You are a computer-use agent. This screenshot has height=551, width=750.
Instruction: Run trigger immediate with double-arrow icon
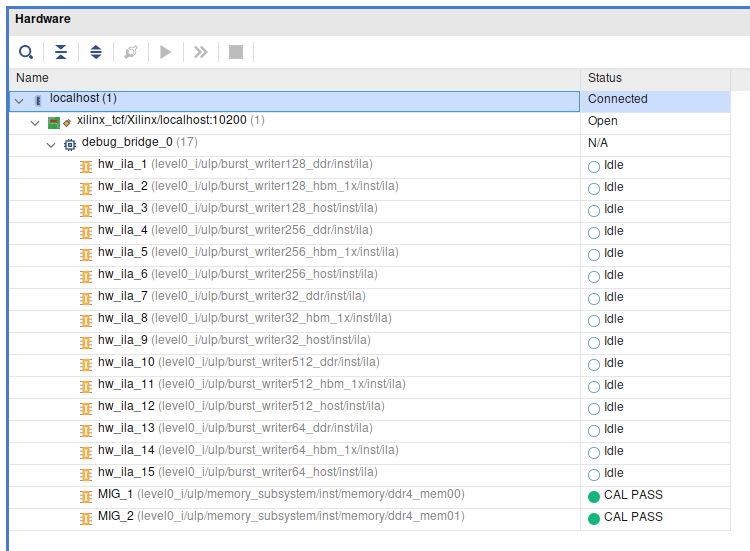(x=200, y=52)
